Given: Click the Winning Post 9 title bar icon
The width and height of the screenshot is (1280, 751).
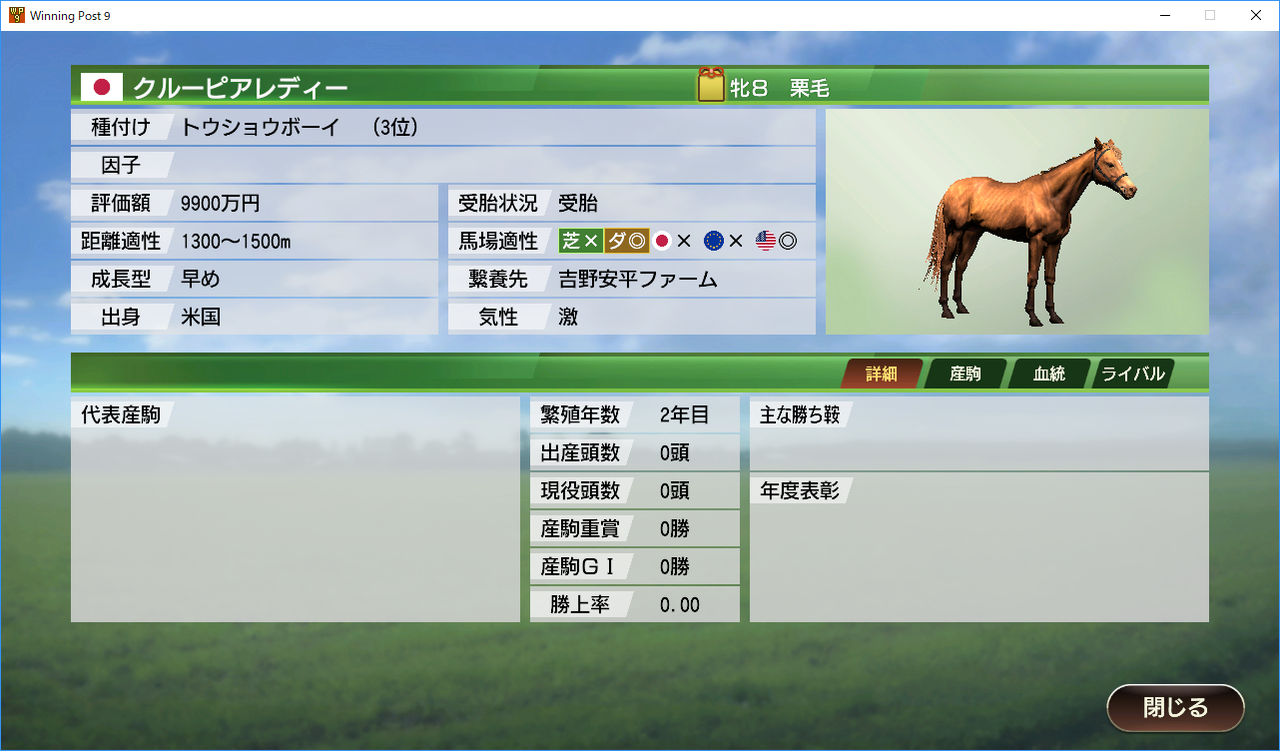Looking at the screenshot, I should pos(16,15).
